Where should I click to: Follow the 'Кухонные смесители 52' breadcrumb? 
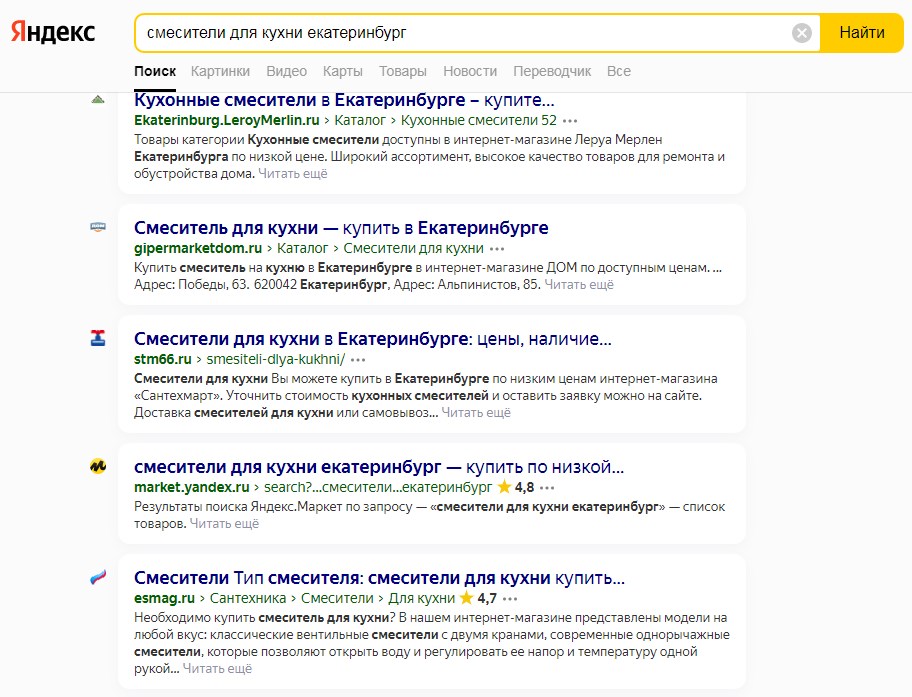(x=478, y=120)
